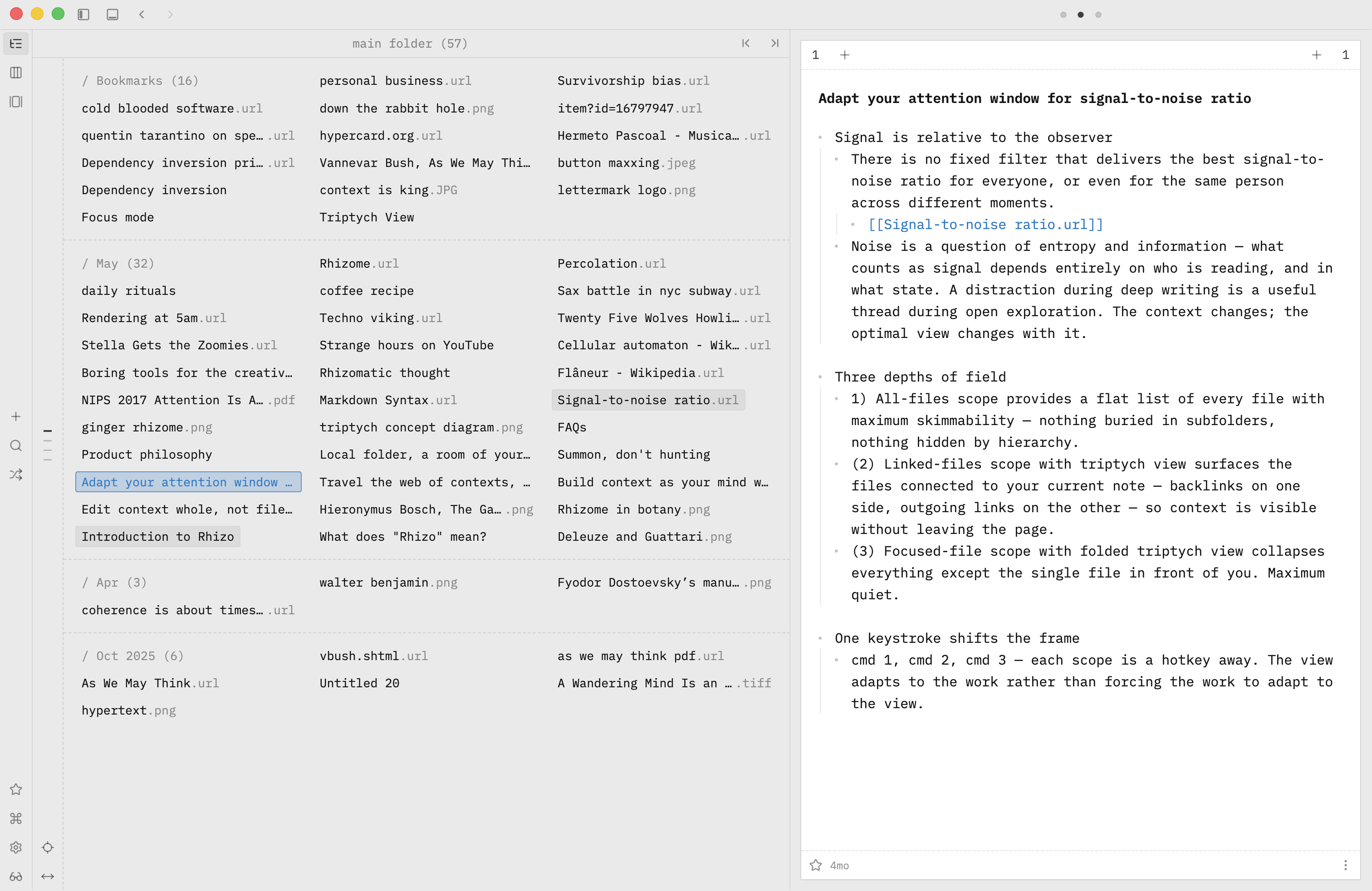Toggle the bottom panel icon in title bar
Viewport: 1372px width, 891px height.
113,15
